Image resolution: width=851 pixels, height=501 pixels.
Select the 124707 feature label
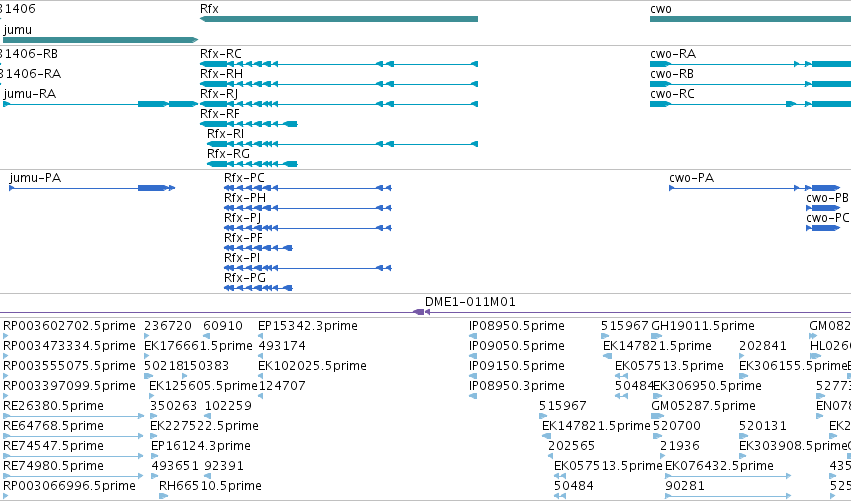click(282, 386)
